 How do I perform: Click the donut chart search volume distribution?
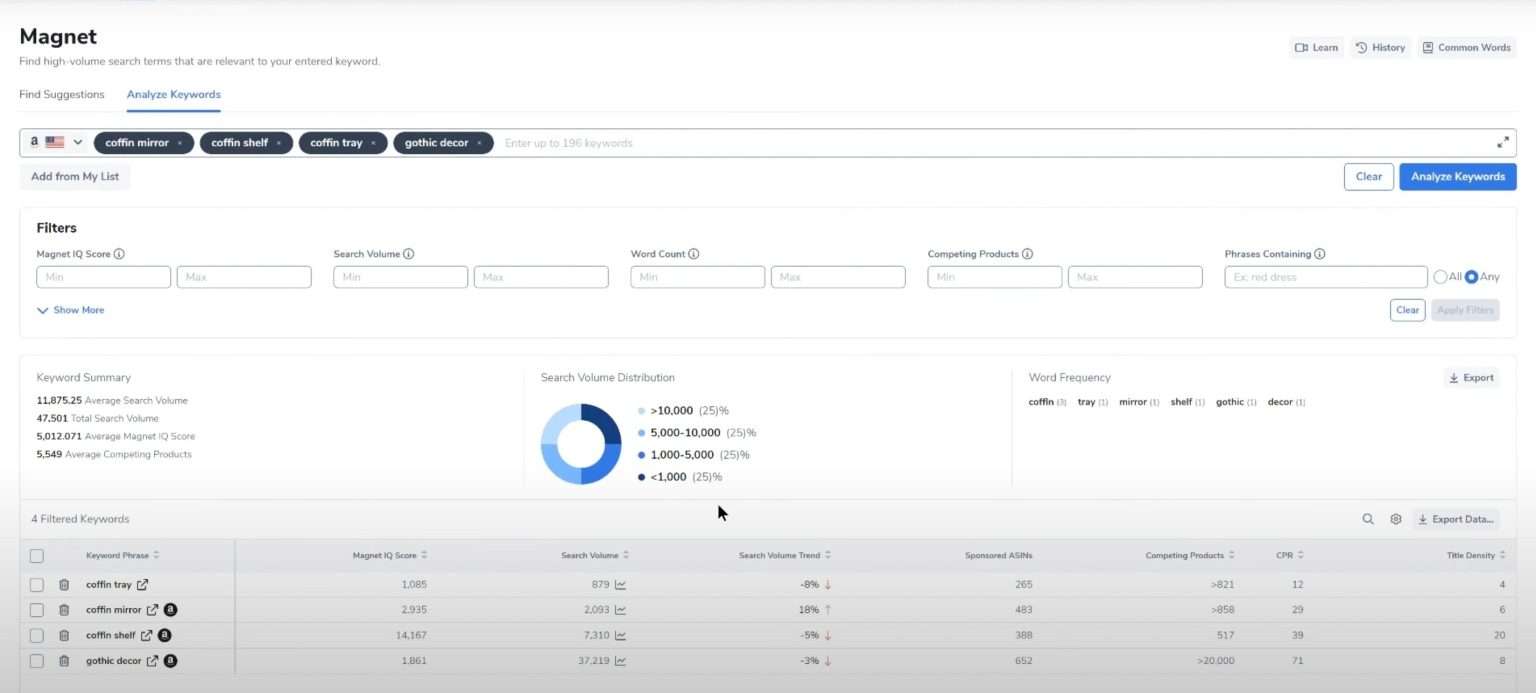tap(581, 444)
